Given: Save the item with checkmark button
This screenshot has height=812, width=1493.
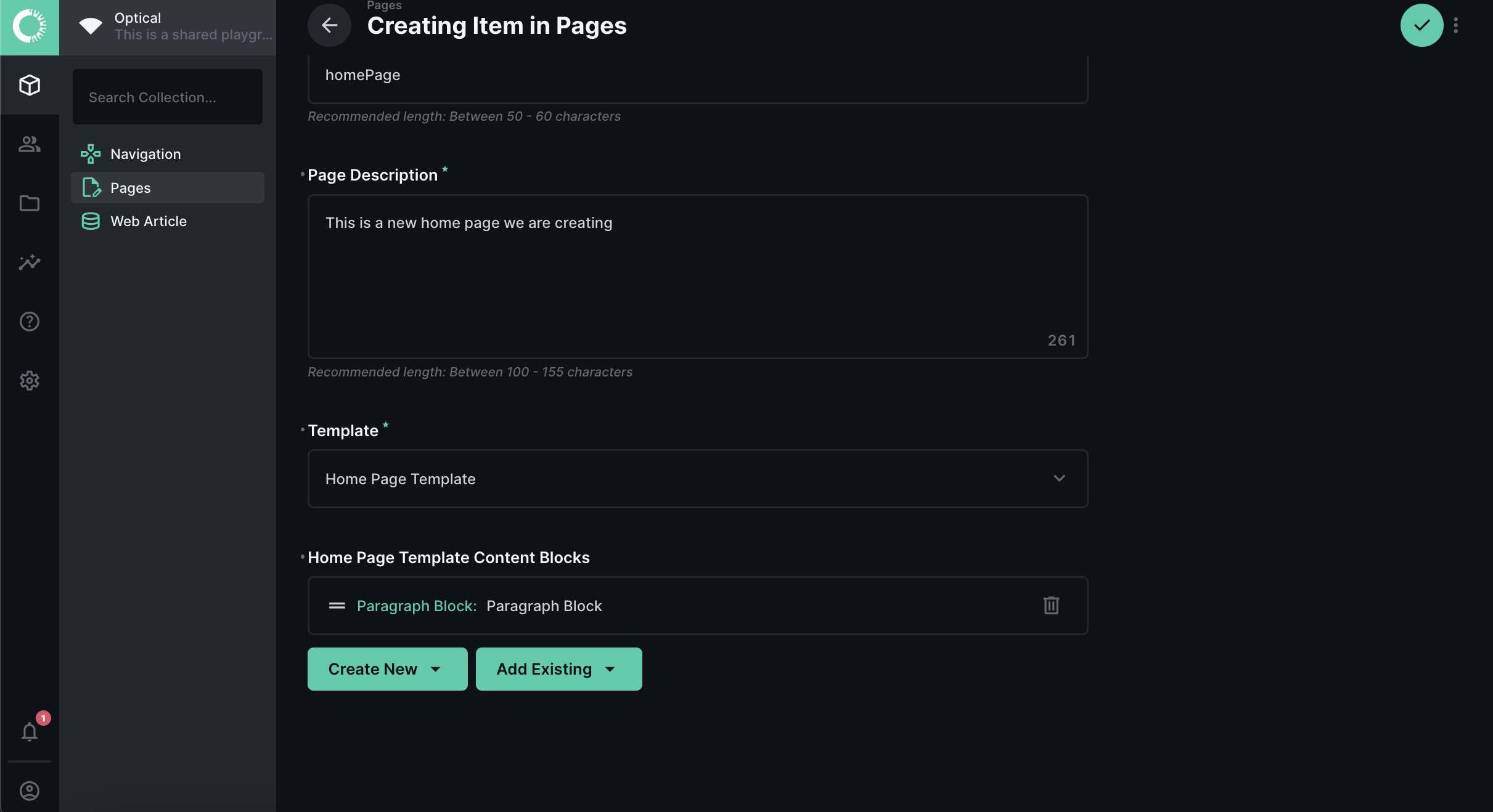Looking at the screenshot, I should pos(1421,25).
